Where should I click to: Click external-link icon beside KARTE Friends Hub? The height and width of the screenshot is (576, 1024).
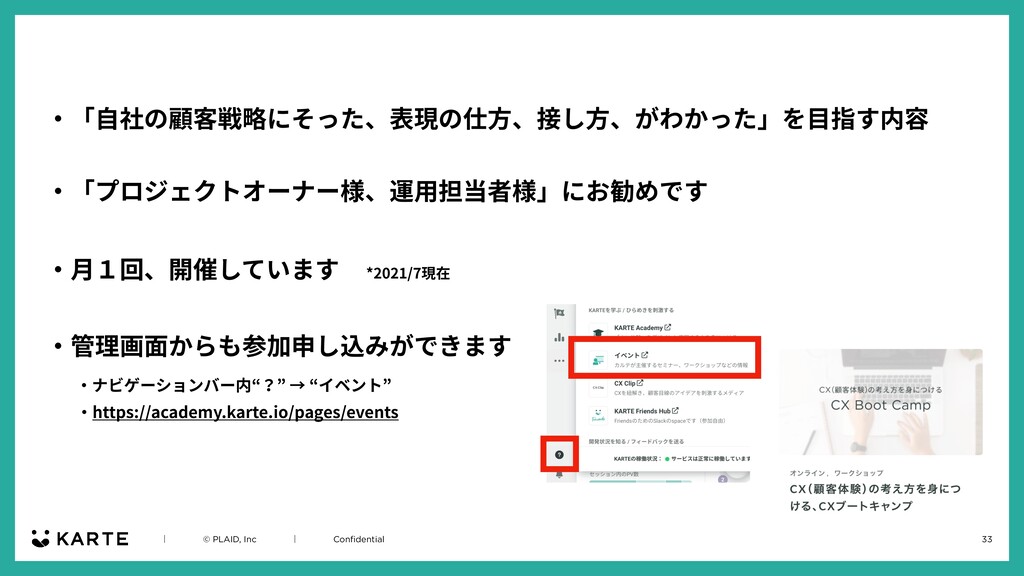coord(675,411)
